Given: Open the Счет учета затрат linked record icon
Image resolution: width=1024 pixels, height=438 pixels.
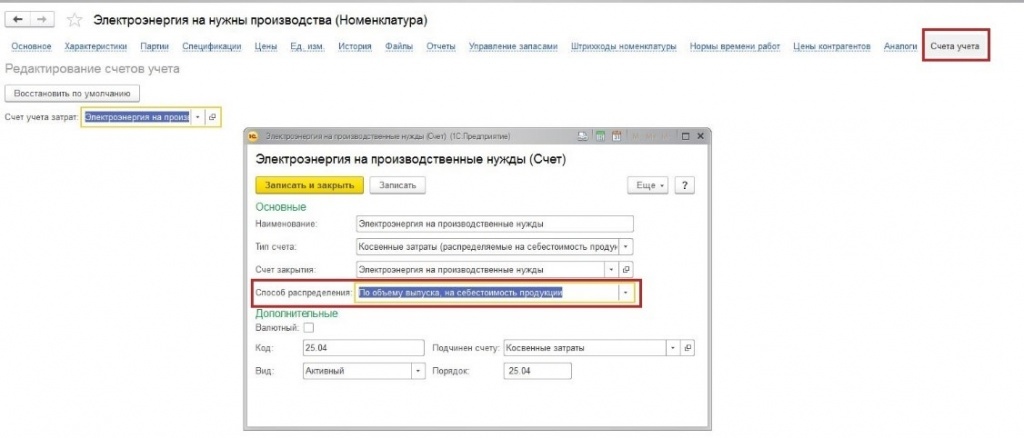Looking at the screenshot, I should [213, 117].
